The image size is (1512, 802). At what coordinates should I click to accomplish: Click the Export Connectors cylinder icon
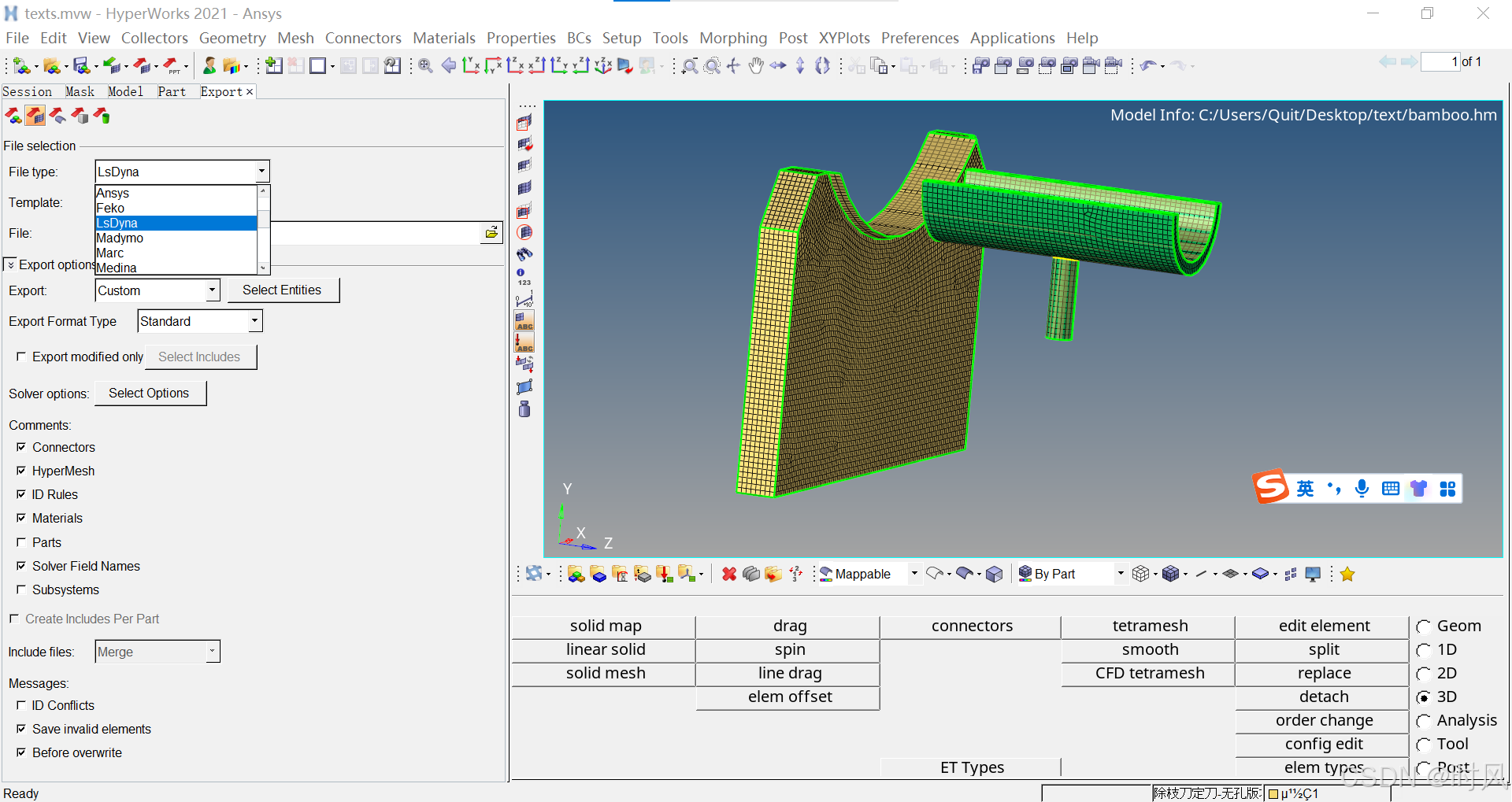pyautogui.click(x=102, y=116)
